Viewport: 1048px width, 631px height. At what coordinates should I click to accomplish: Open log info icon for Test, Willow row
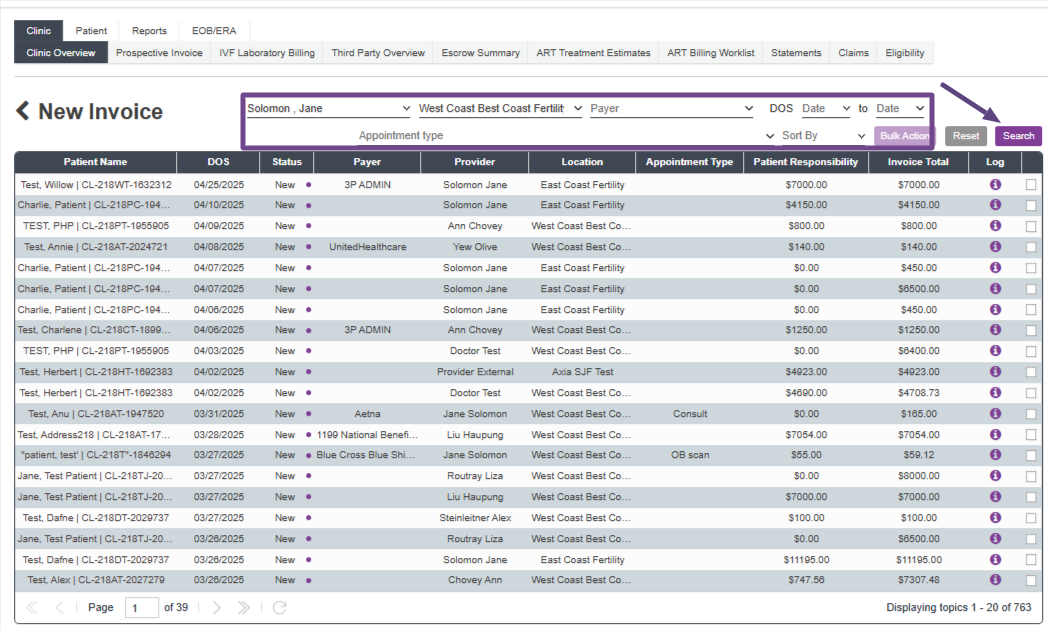click(x=995, y=184)
